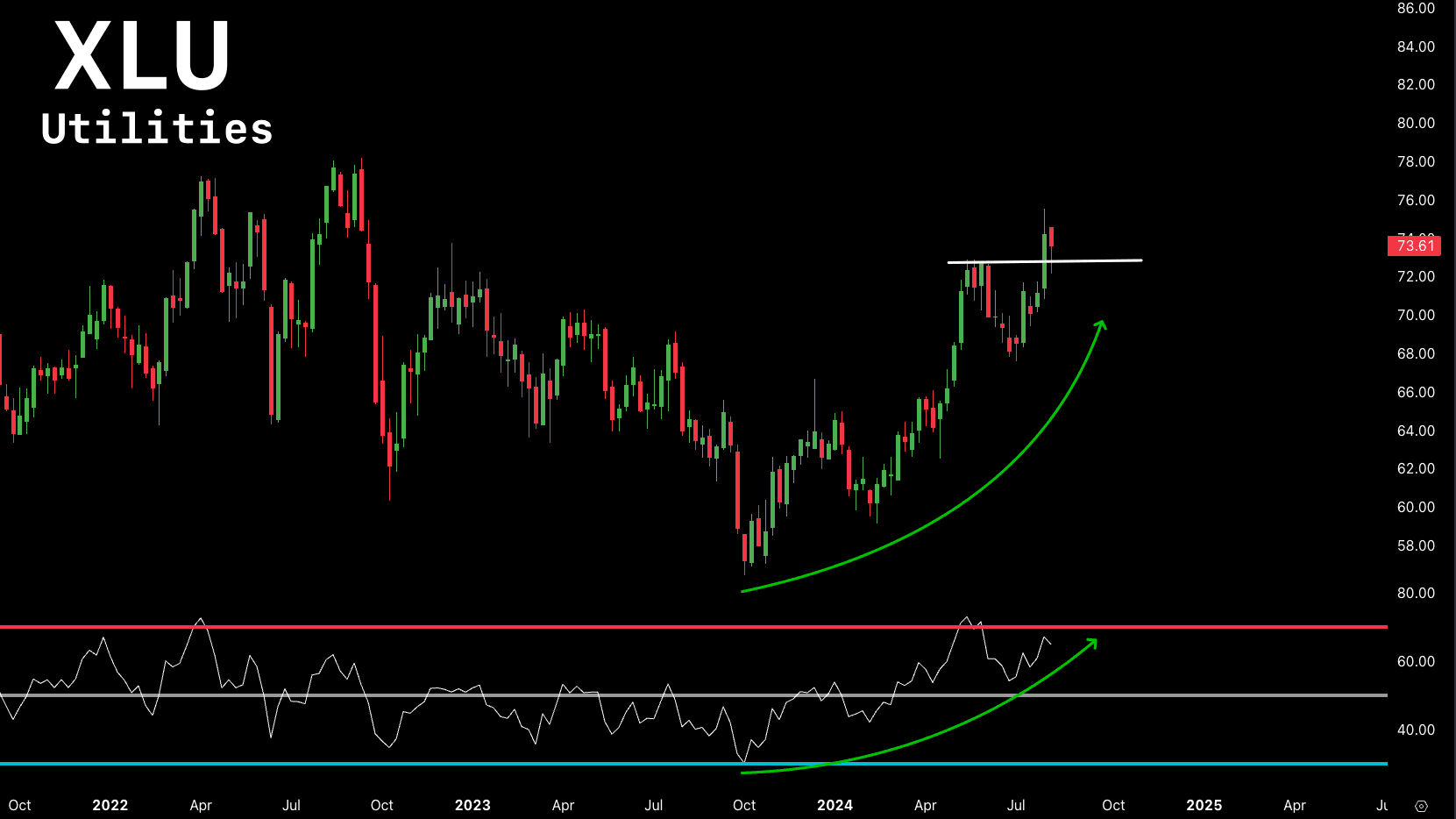Viewport: 1456px width, 819px height.
Task: Click the 2023 year label on time axis
Action: point(472,805)
